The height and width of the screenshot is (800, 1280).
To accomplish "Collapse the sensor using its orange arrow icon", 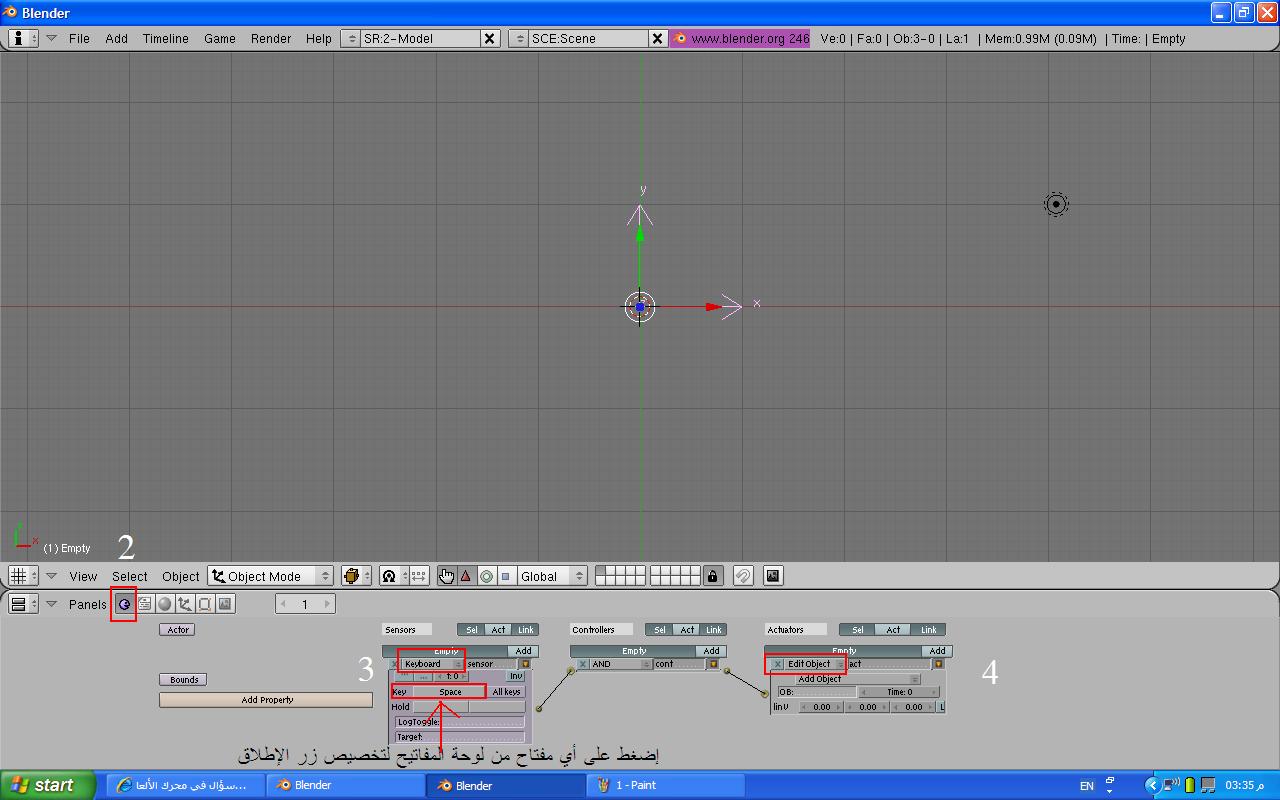I will tap(525, 664).
